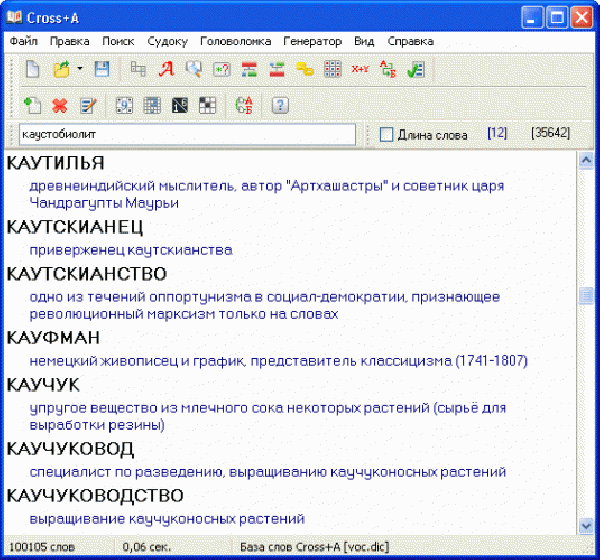Image resolution: width=600 pixels, height=560 pixels.
Task: Enable the Длина слова checkbox
Action: point(386,134)
